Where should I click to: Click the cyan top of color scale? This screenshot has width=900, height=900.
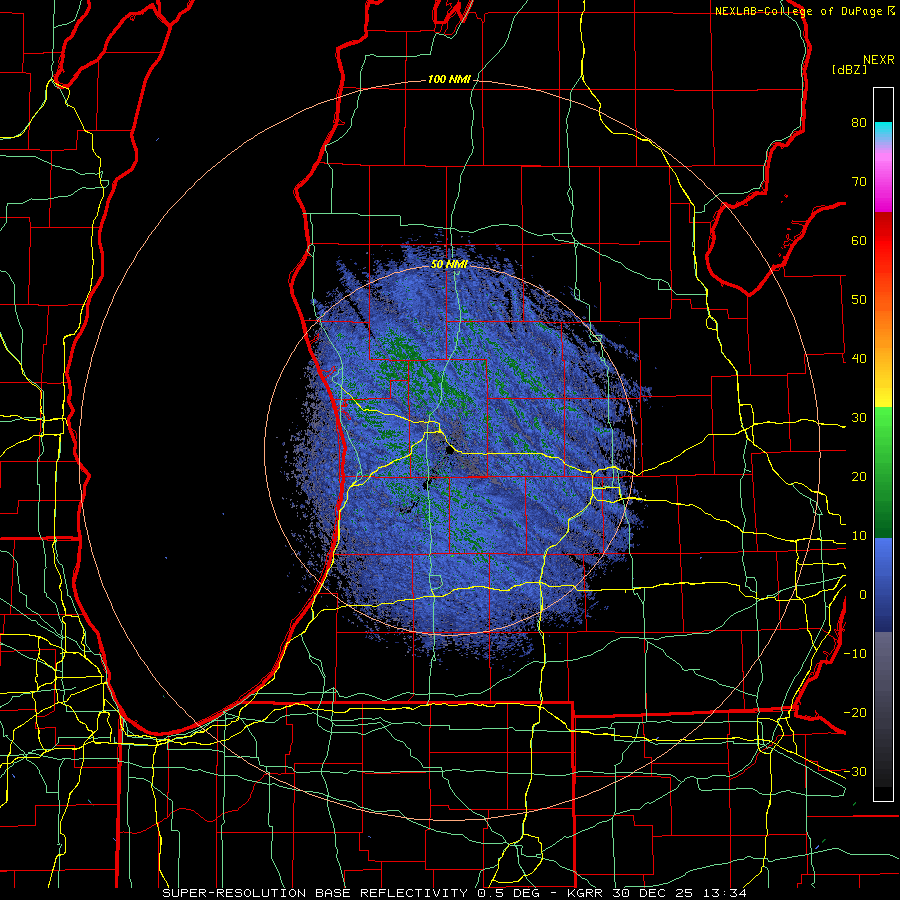(883, 127)
